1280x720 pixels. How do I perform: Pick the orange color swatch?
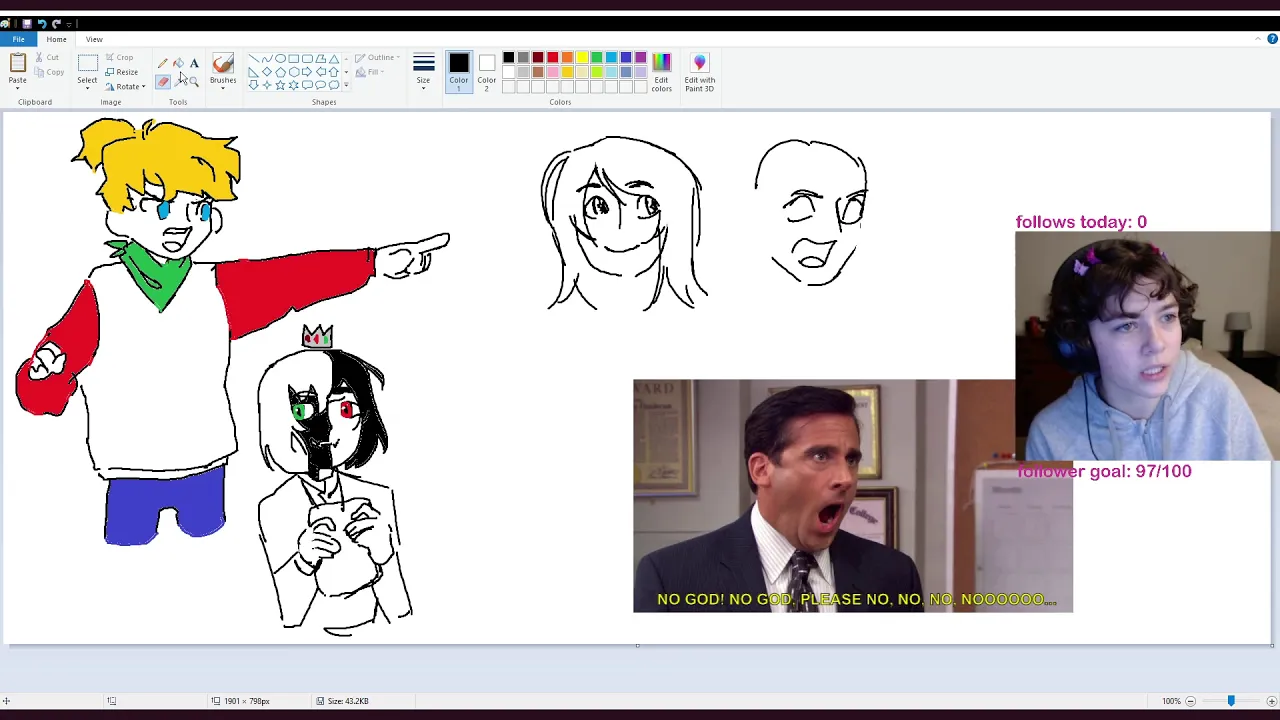click(567, 58)
